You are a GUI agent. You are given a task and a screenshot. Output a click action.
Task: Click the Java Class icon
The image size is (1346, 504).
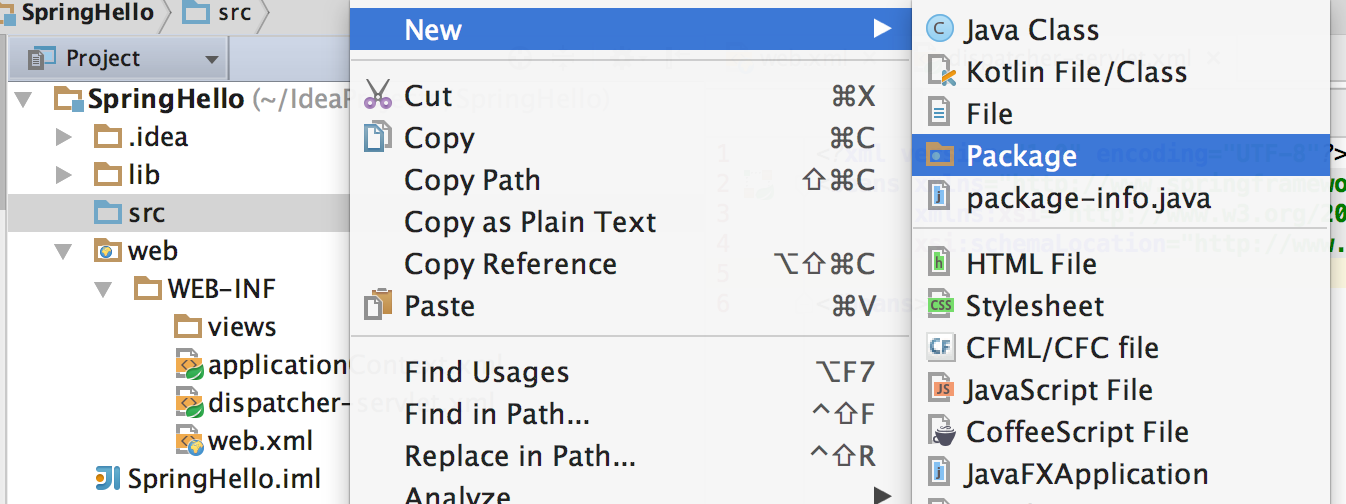coord(940,30)
